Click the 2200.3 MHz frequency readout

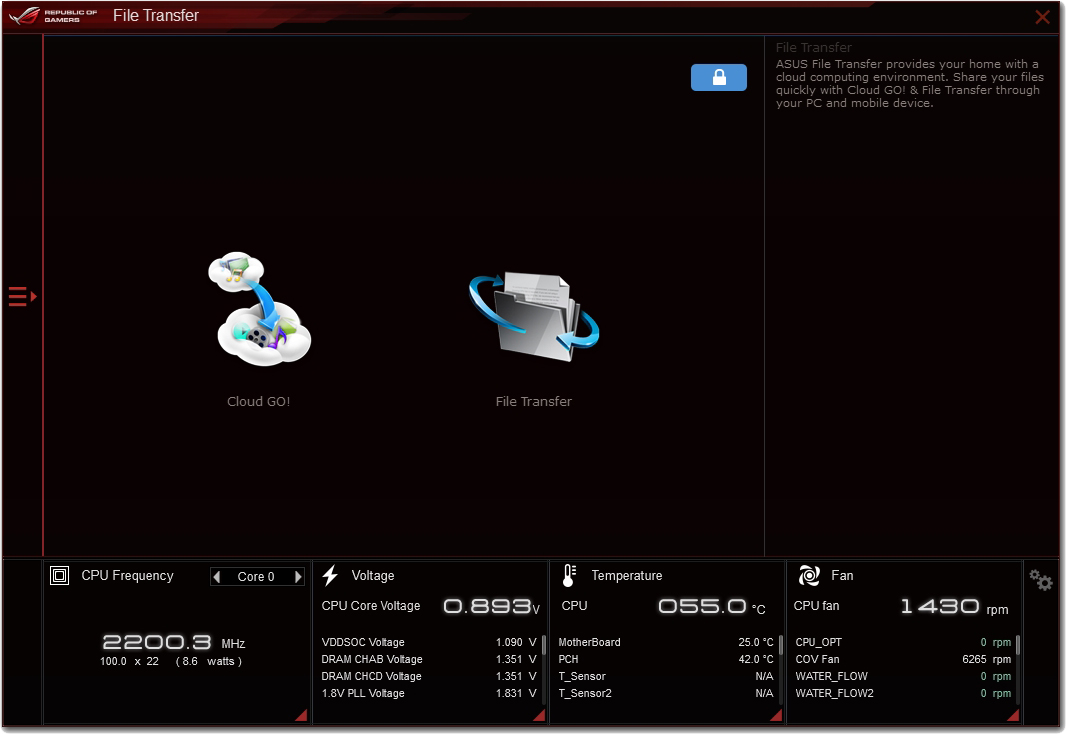173,642
